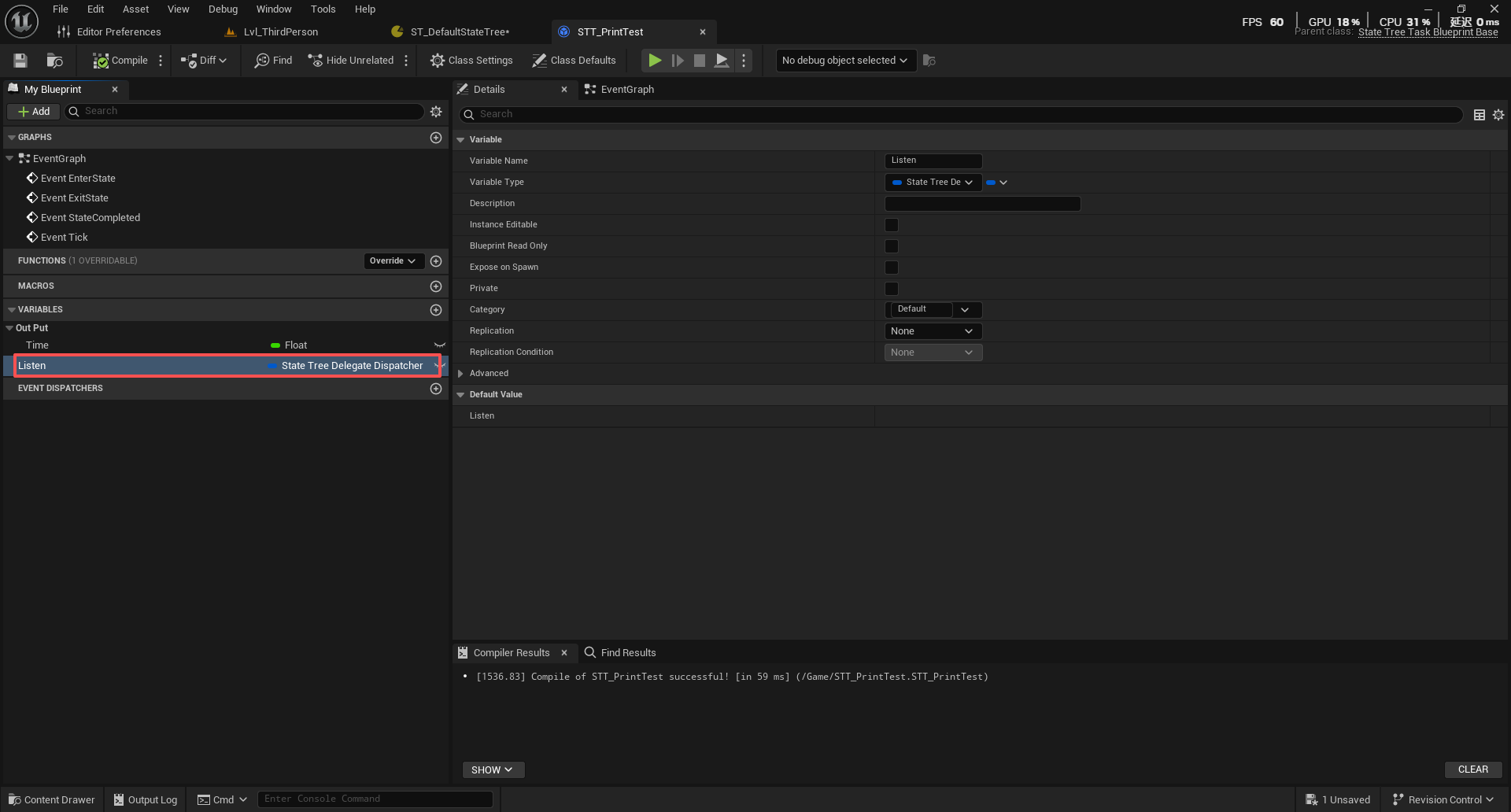Click the eject playback button
This screenshot has width=1511, height=812.
pos(721,61)
